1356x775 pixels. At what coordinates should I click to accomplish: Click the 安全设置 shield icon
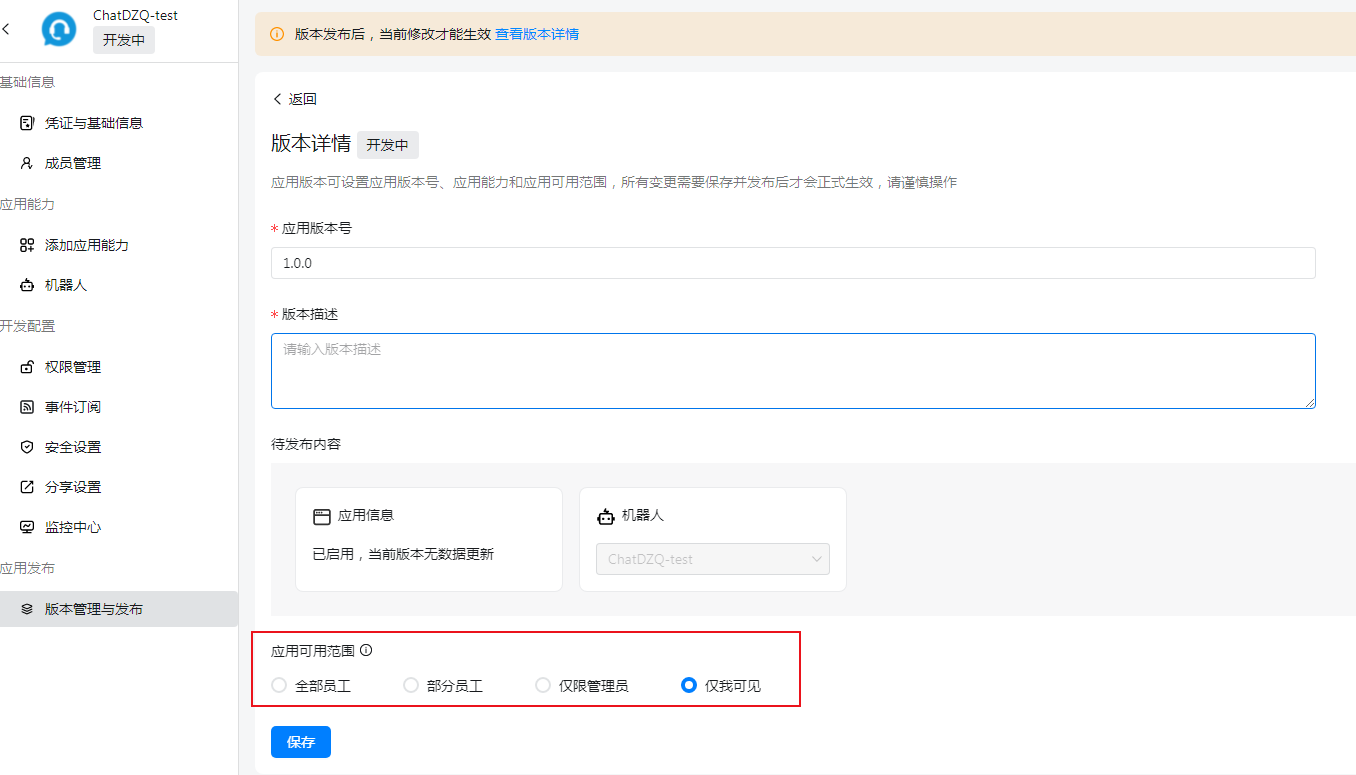tap(27, 447)
